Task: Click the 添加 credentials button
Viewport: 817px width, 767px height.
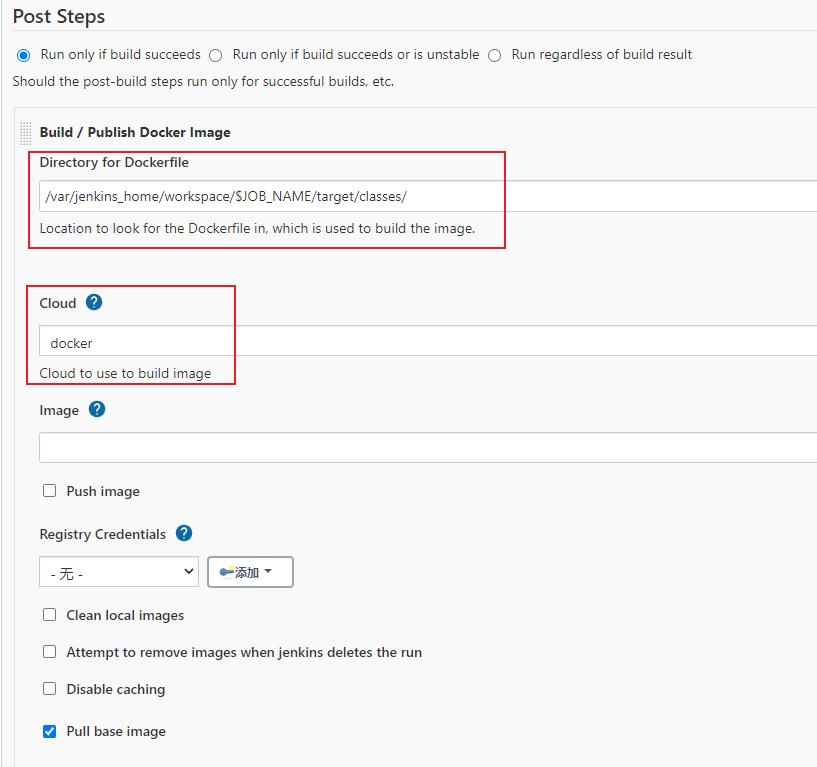Action: click(x=250, y=572)
